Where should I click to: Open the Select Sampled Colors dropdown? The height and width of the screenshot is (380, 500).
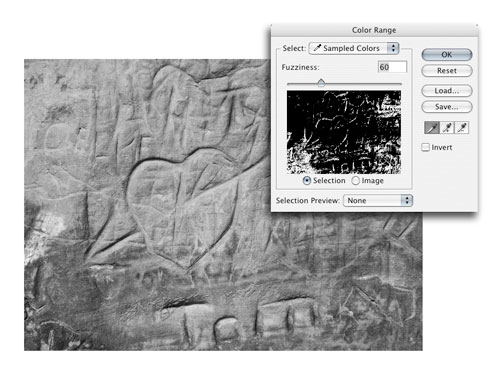(354, 48)
